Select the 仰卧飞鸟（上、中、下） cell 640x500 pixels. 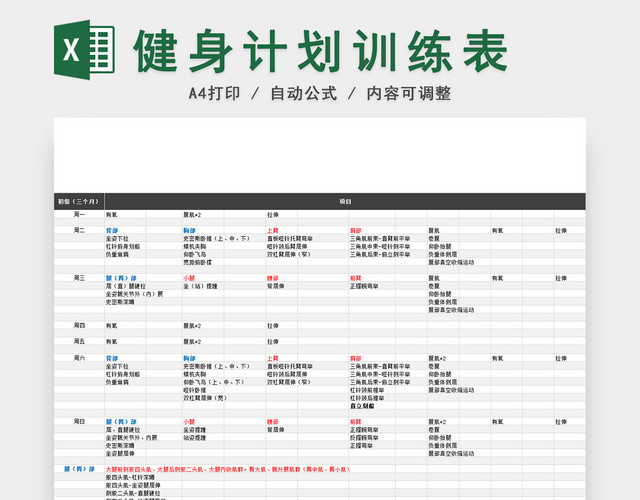[x=214, y=382]
